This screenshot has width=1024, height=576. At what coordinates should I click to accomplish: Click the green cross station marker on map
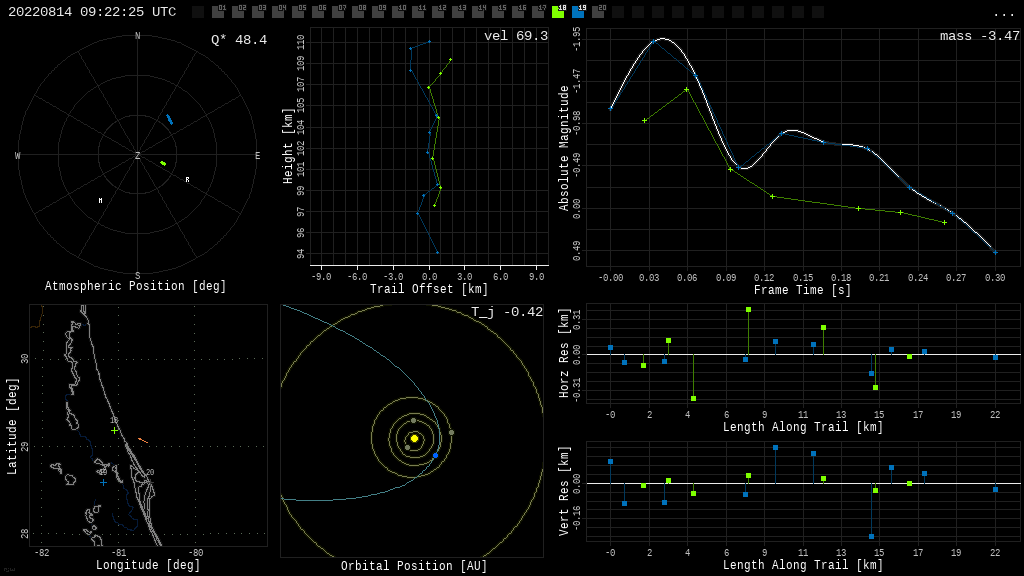114,430
